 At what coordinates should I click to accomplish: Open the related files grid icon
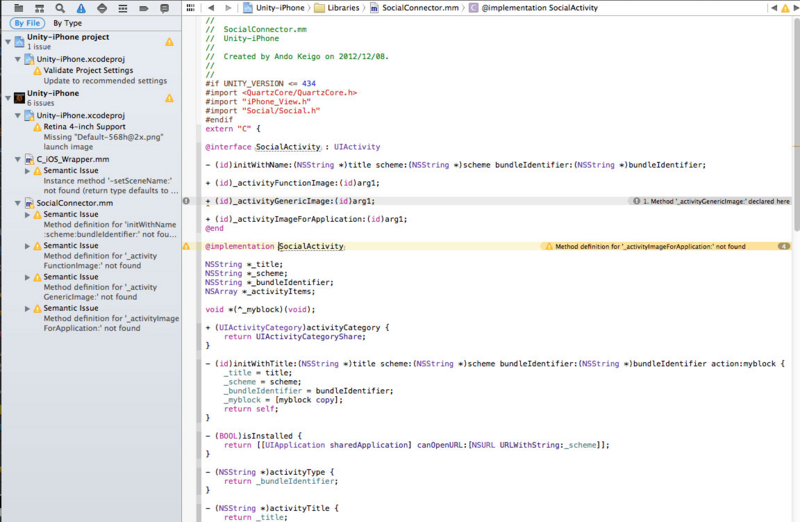tap(190, 8)
